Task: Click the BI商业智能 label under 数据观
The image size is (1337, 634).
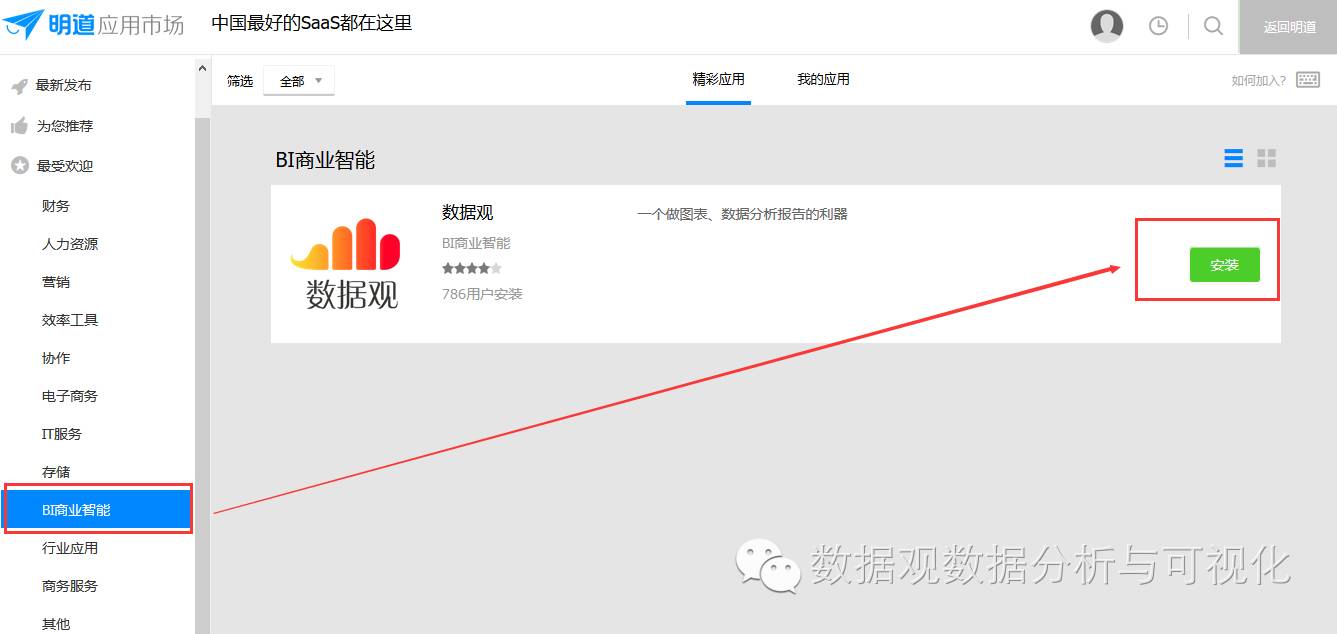Action: [x=476, y=243]
